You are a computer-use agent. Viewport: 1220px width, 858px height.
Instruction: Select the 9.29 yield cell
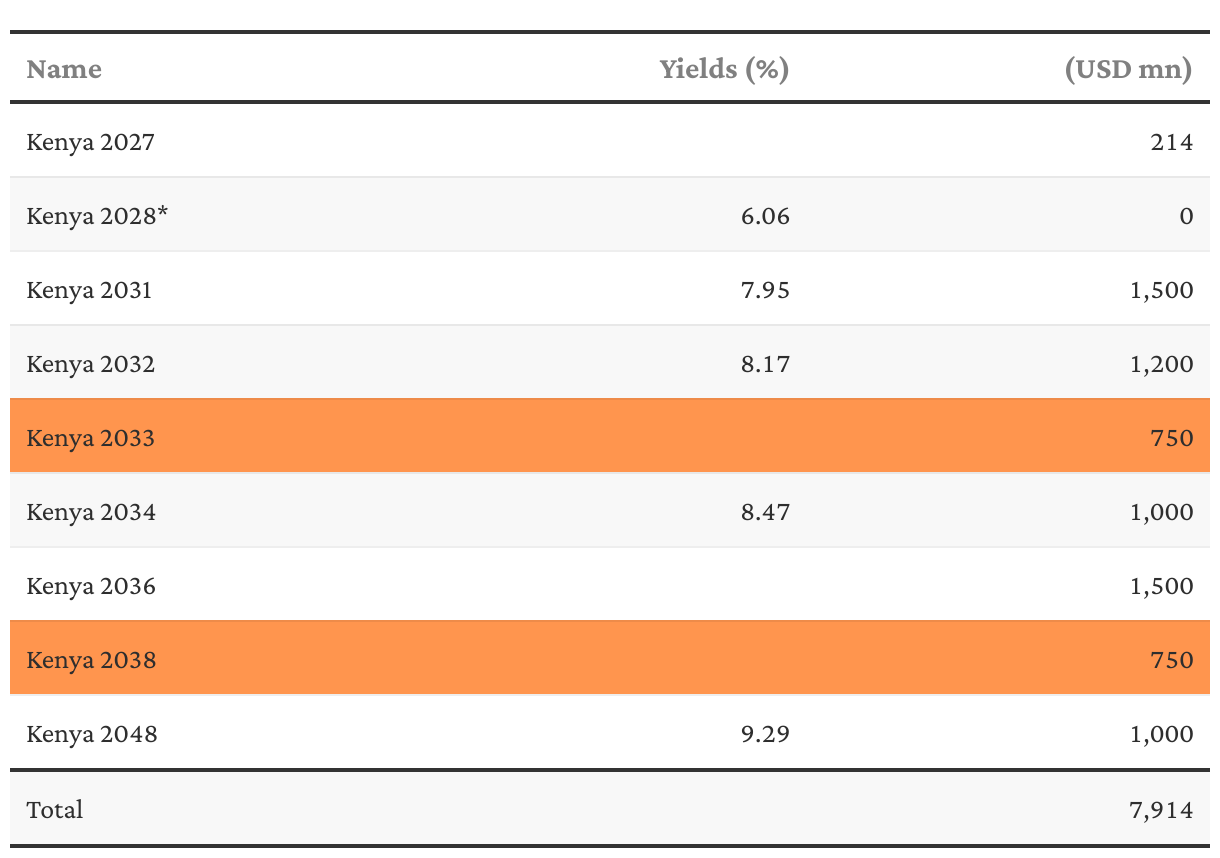click(x=765, y=734)
